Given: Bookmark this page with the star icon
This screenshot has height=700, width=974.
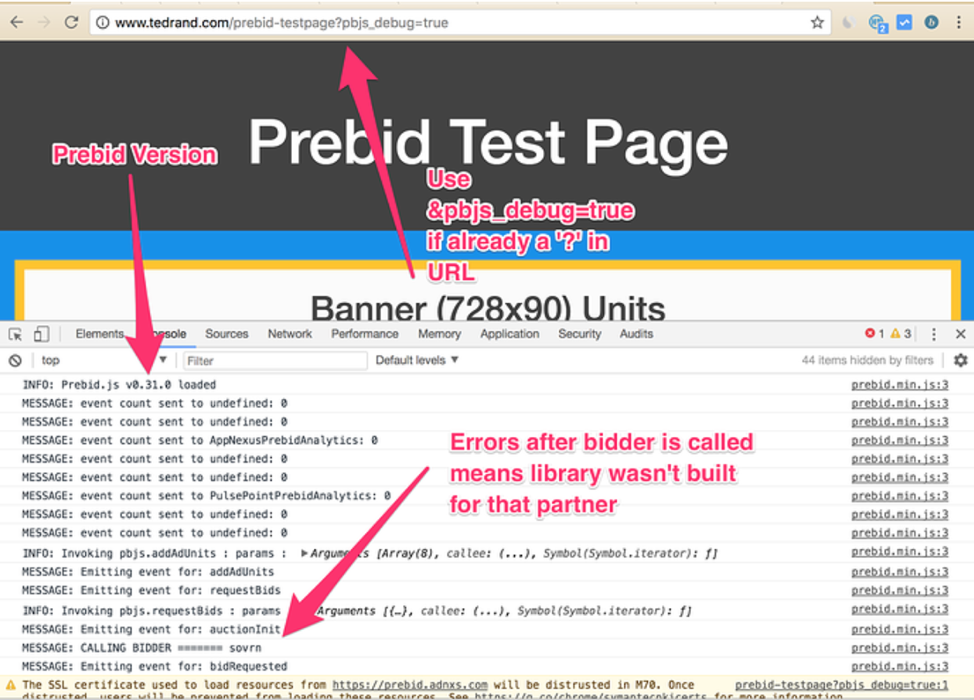Looking at the screenshot, I should (x=817, y=22).
